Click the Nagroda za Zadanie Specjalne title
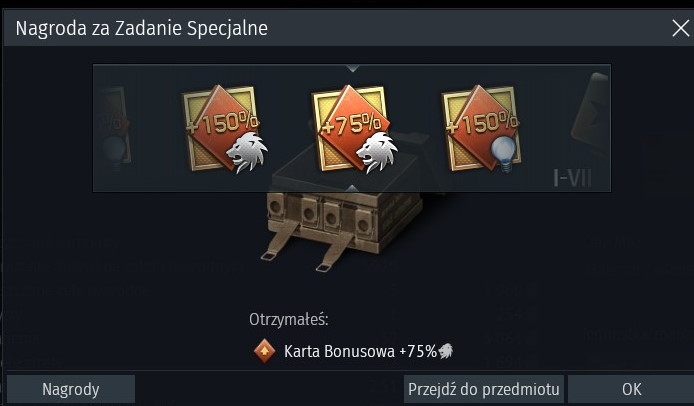This screenshot has width=694, height=406. [142, 28]
